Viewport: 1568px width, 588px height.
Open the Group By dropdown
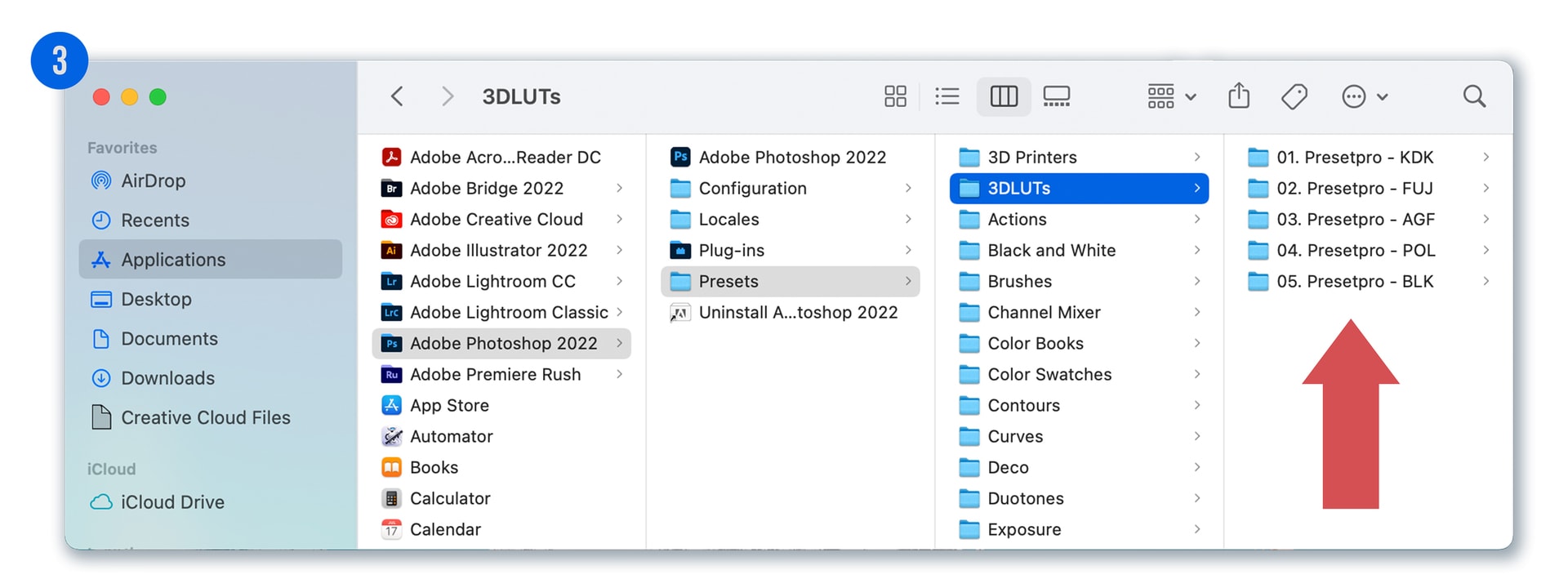(1171, 96)
